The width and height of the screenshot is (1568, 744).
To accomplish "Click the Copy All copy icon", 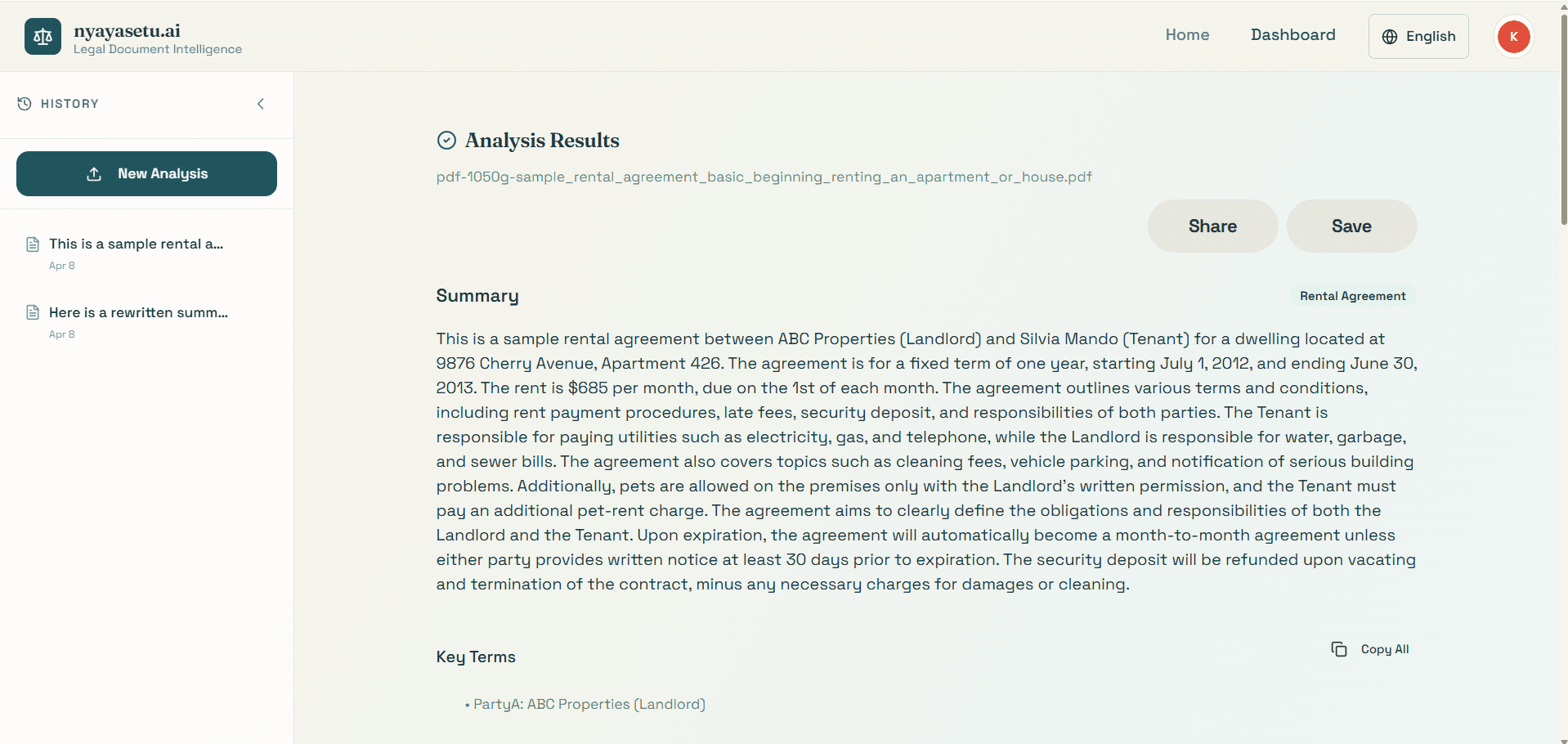I will (x=1339, y=649).
